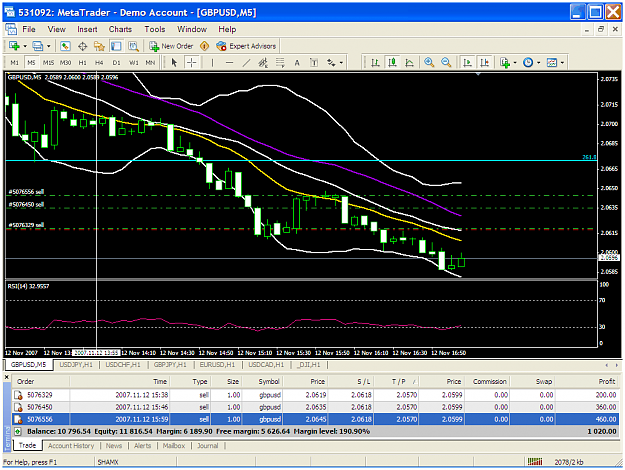Switch chart to D1 timeframe
Viewport: 625px width, 470px height.
pyautogui.click(x=116, y=63)
